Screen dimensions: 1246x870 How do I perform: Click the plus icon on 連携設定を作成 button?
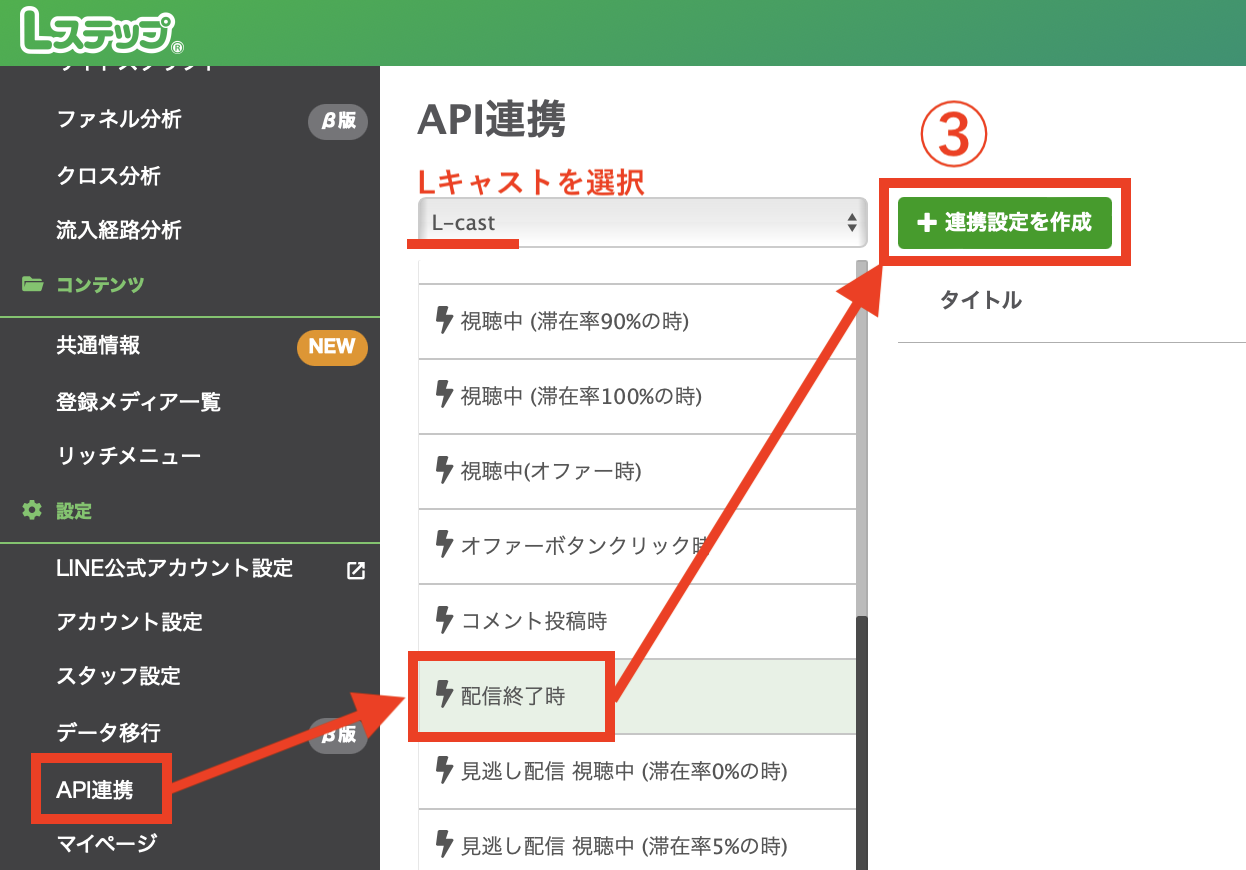(x=925, y=223)
